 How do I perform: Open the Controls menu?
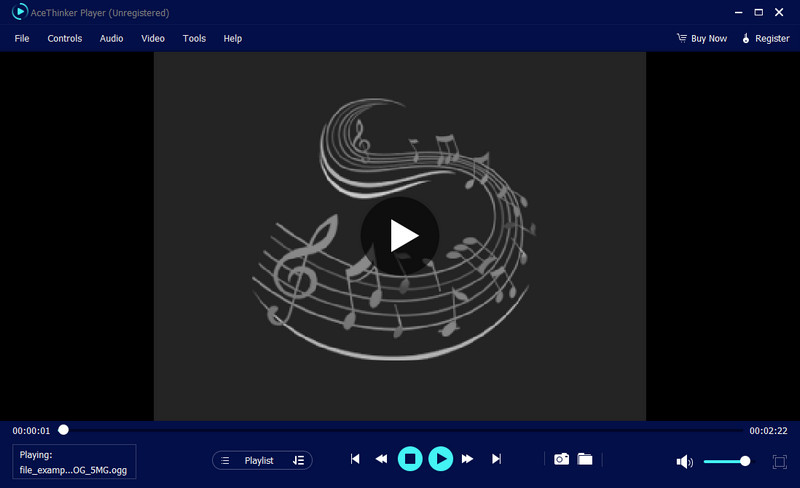coord(64,38)
